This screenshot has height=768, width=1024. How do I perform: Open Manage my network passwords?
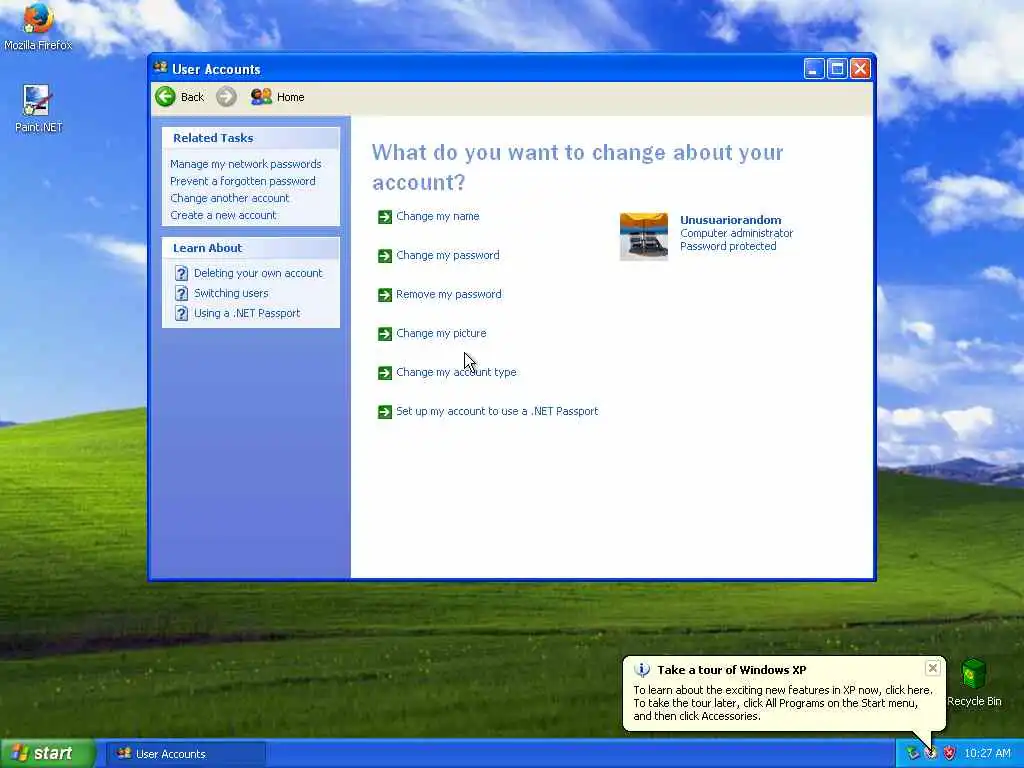click(x=246, y=164)
